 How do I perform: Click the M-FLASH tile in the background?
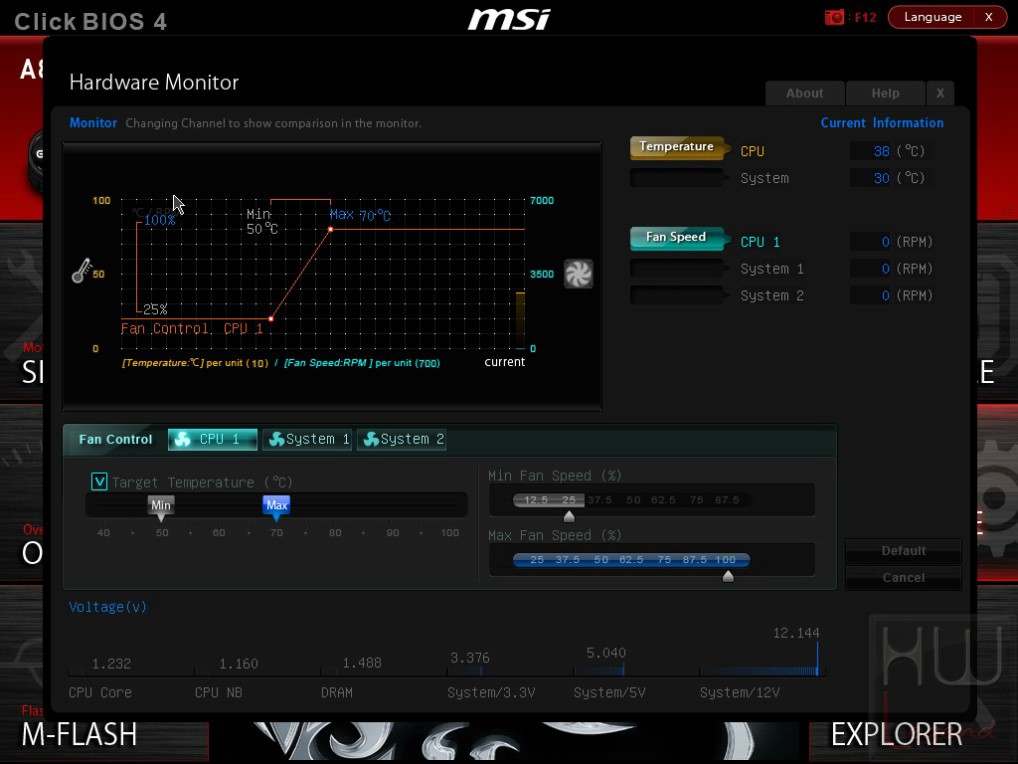pyautogui.click(x=79, y=734)
